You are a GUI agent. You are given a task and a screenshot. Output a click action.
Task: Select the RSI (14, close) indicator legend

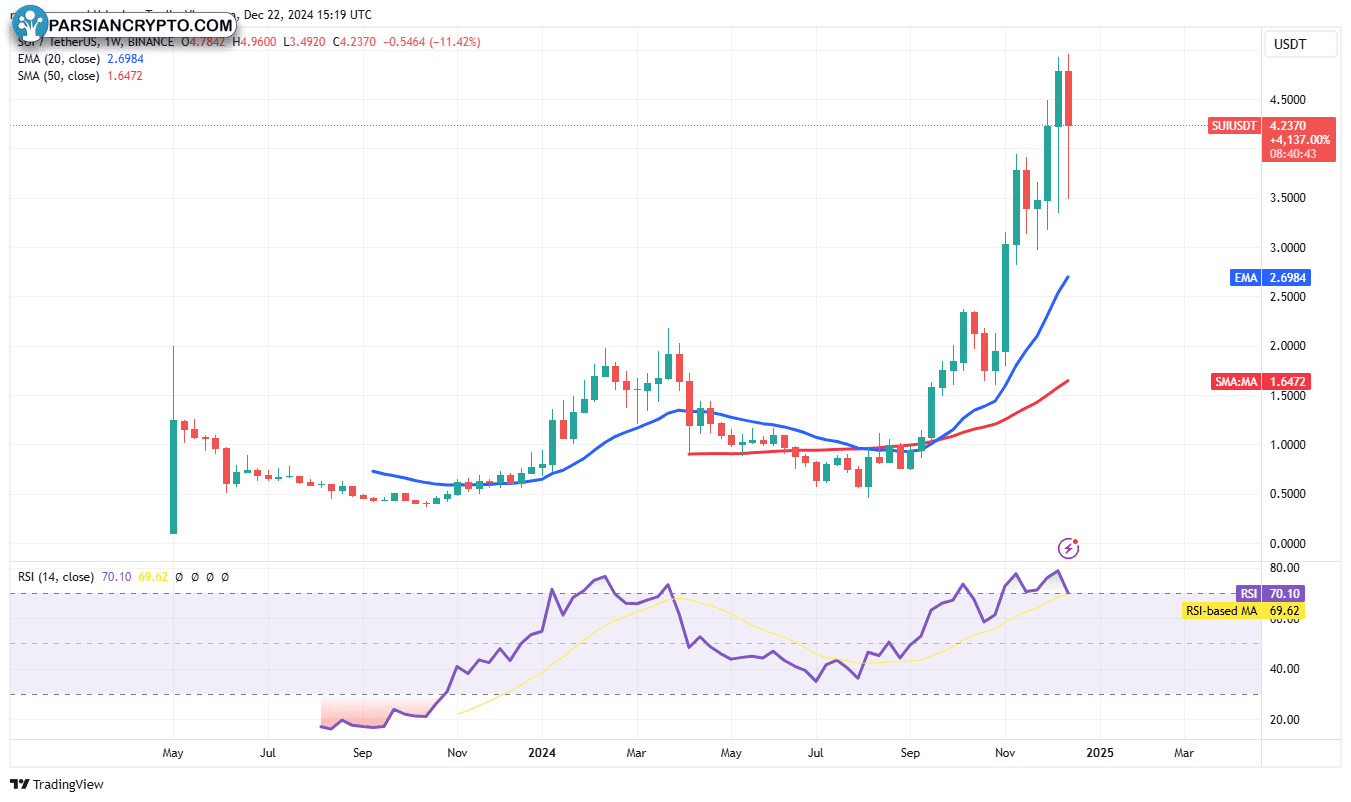tap(56, 577)
